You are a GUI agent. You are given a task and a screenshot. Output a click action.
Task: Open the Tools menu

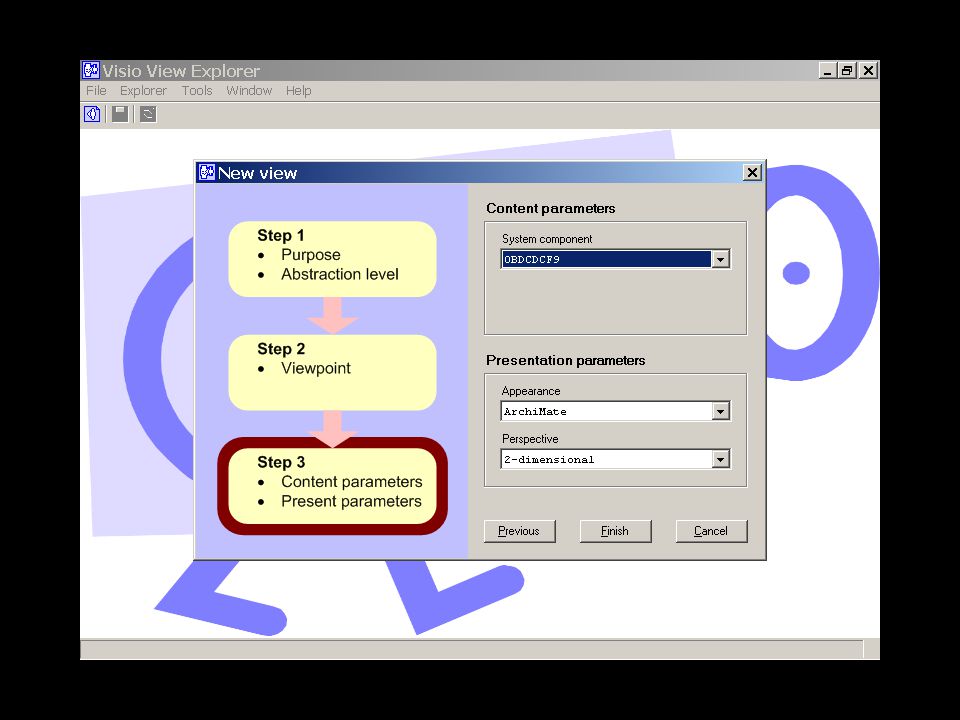point(197,91)
